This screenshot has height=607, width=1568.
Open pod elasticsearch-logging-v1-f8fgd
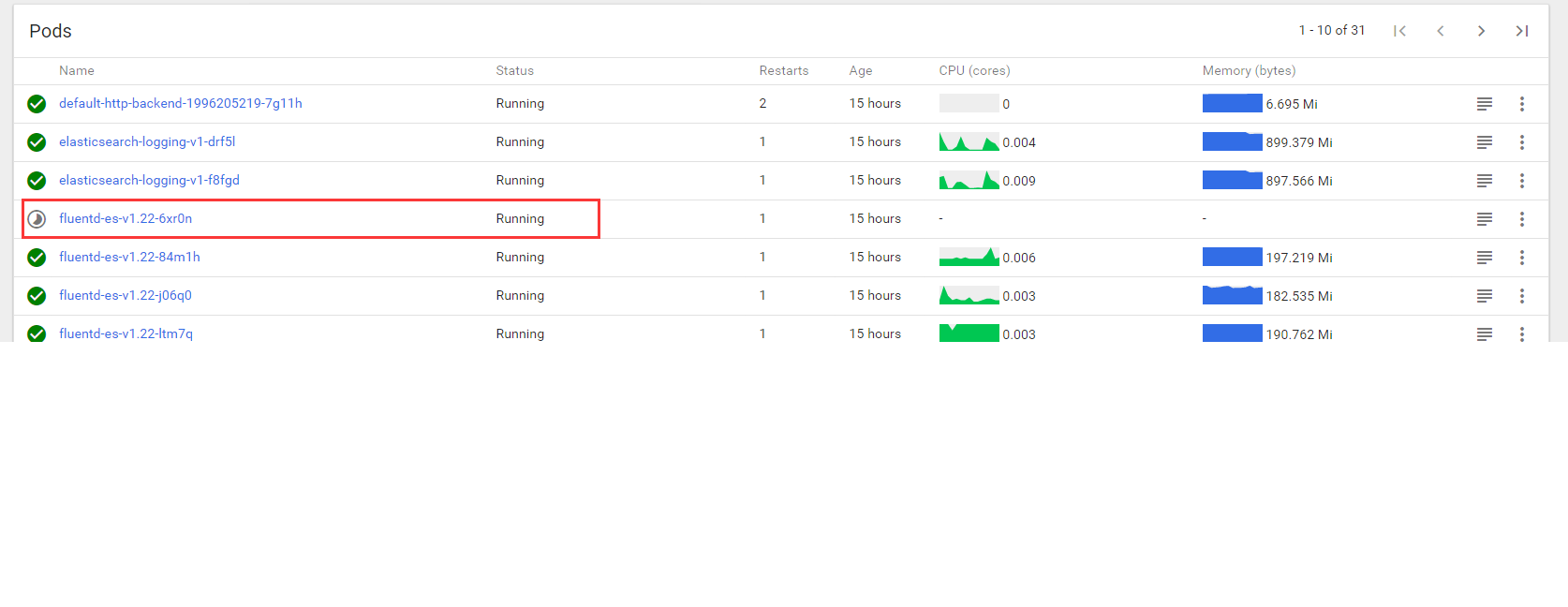(x=149, y=180)
